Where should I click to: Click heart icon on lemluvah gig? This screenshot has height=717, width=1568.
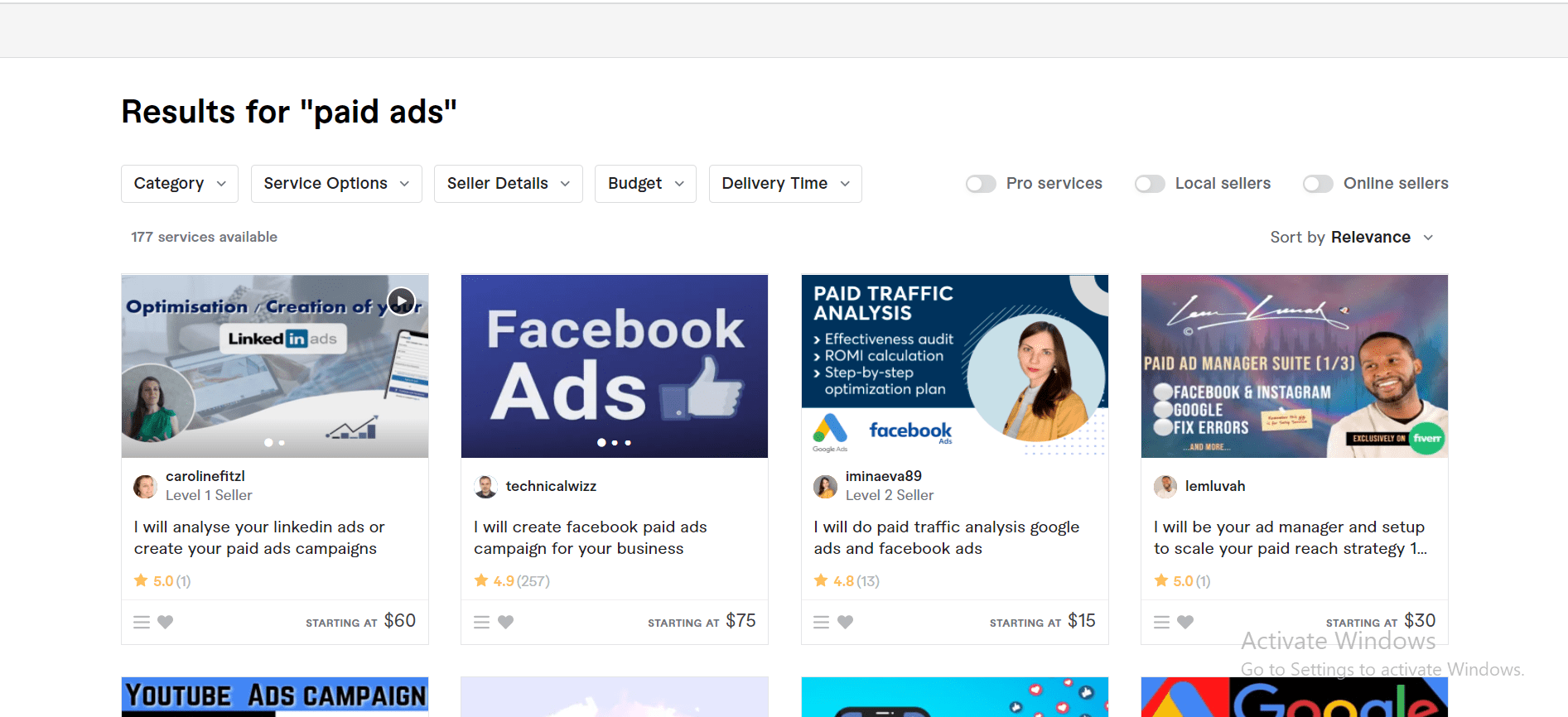point(1186,622)
